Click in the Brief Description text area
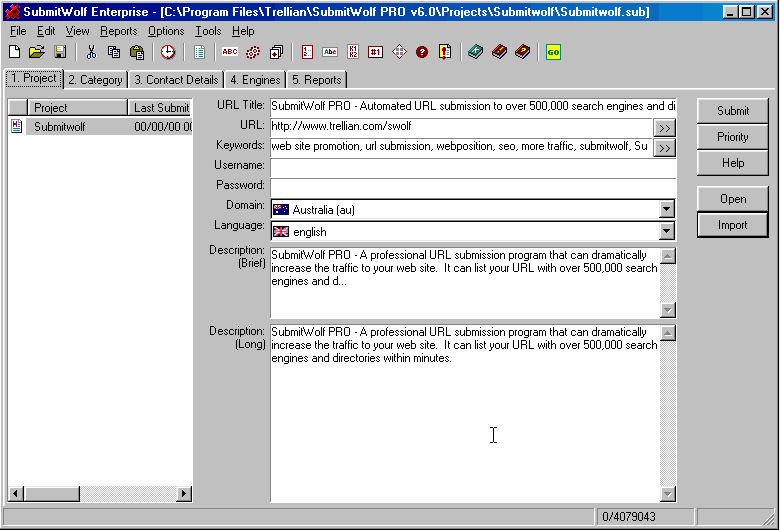Viewport: 780px width, 531px height. coord(465,282)
